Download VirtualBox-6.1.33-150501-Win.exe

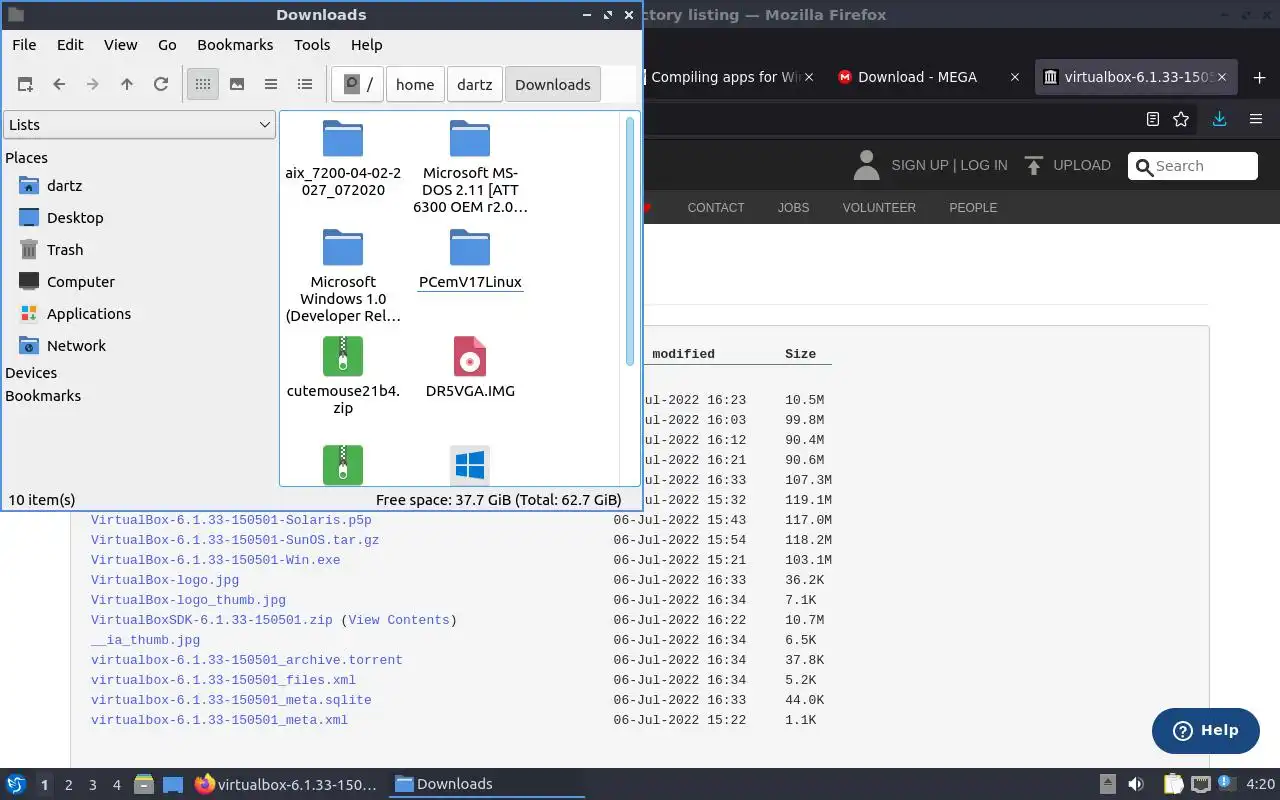pos(215,560)
